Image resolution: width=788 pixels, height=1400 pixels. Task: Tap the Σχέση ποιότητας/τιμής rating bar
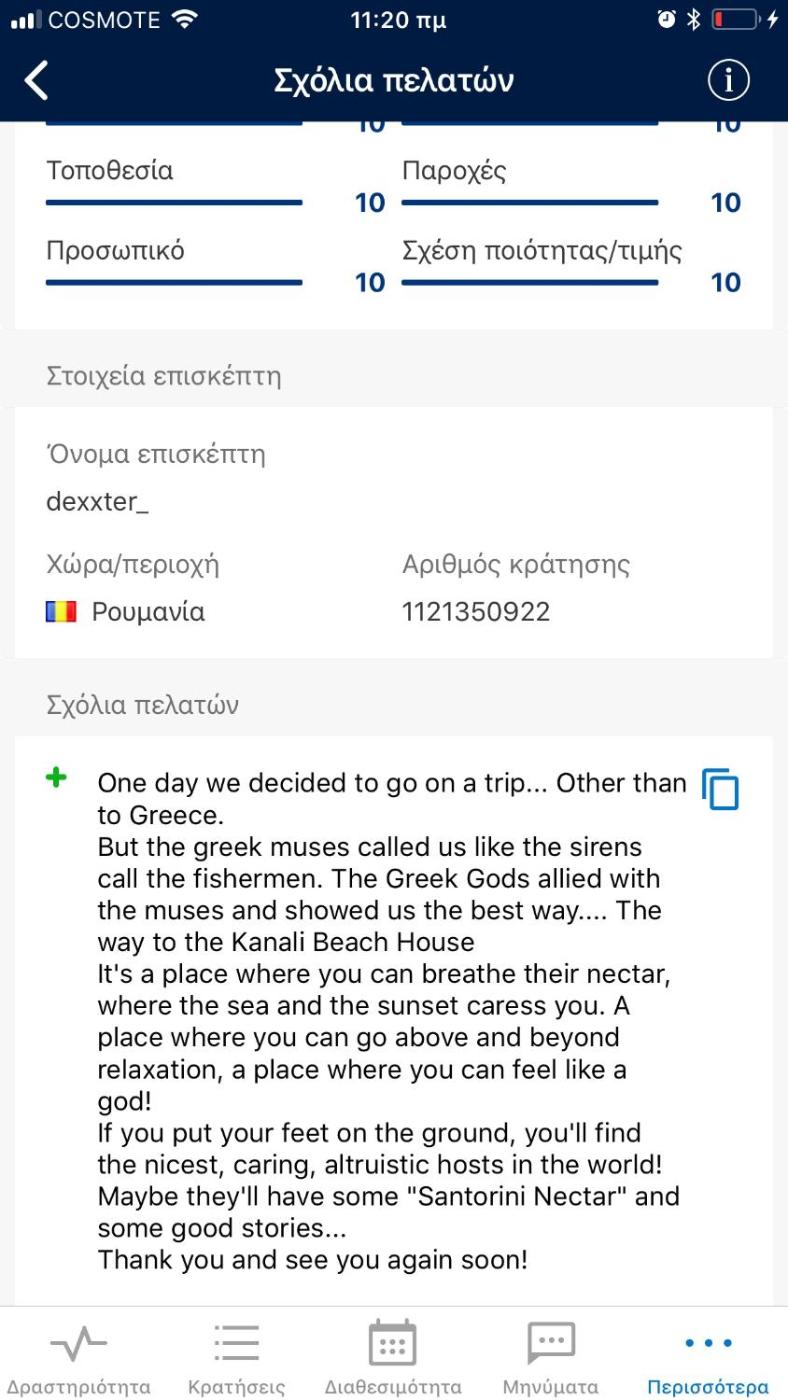tap(530, 282)
